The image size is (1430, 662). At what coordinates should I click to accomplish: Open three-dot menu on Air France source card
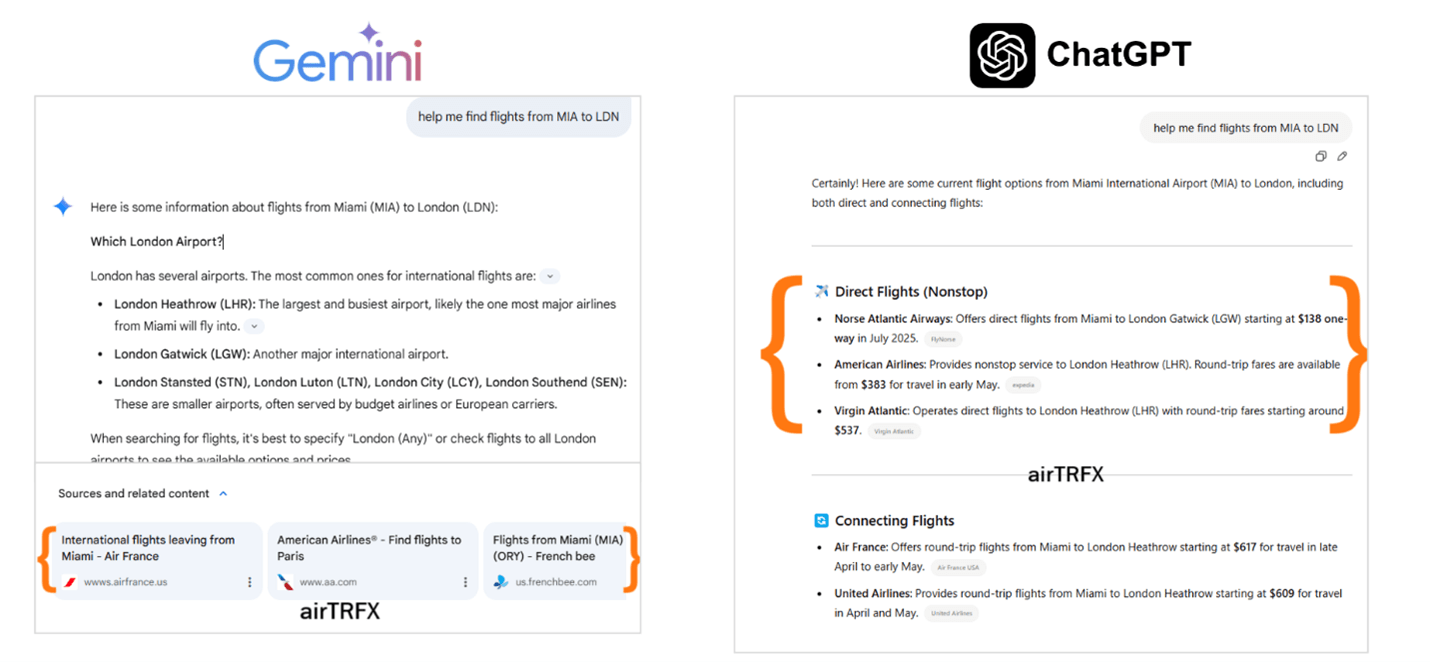coord(250,582)
